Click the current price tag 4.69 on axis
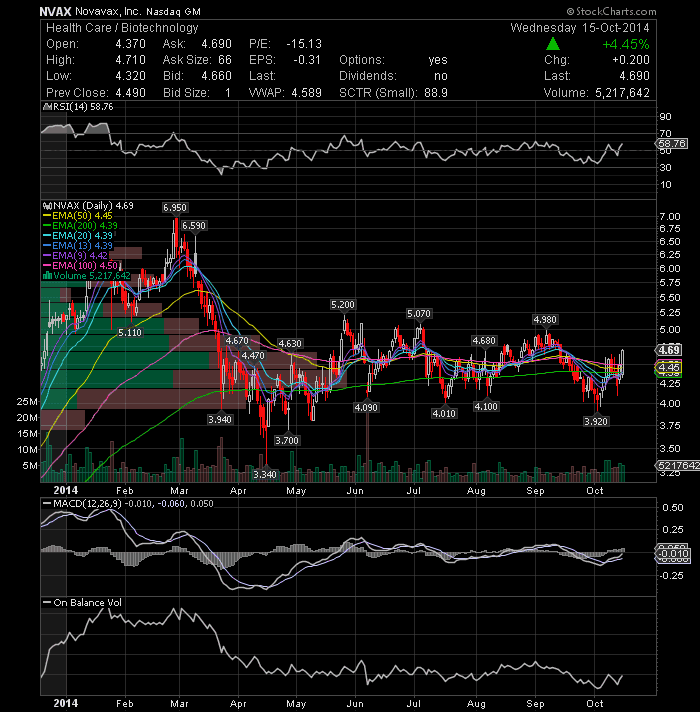This screenshot has width=700, height=712. pyautogui.click(x=669, y=350)
